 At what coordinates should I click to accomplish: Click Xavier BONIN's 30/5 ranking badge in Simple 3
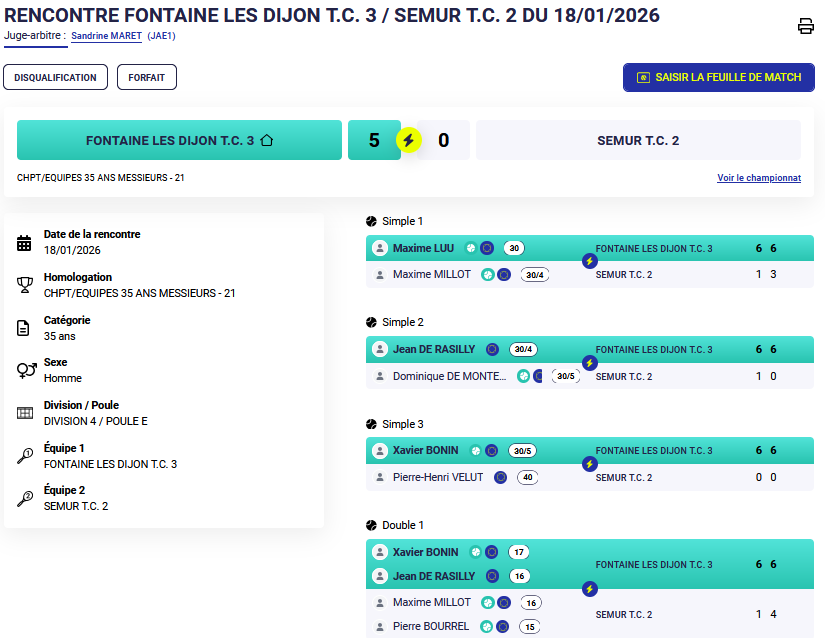coord(523,451)
